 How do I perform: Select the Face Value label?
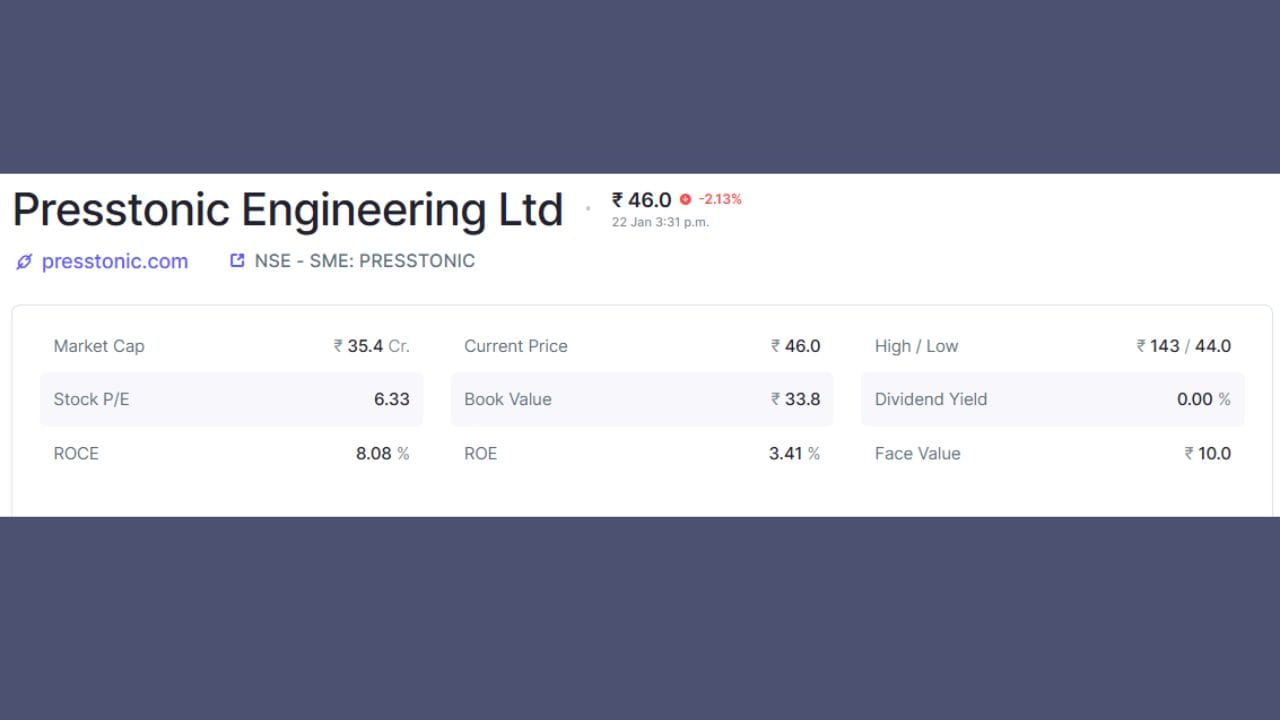(917, 453)
